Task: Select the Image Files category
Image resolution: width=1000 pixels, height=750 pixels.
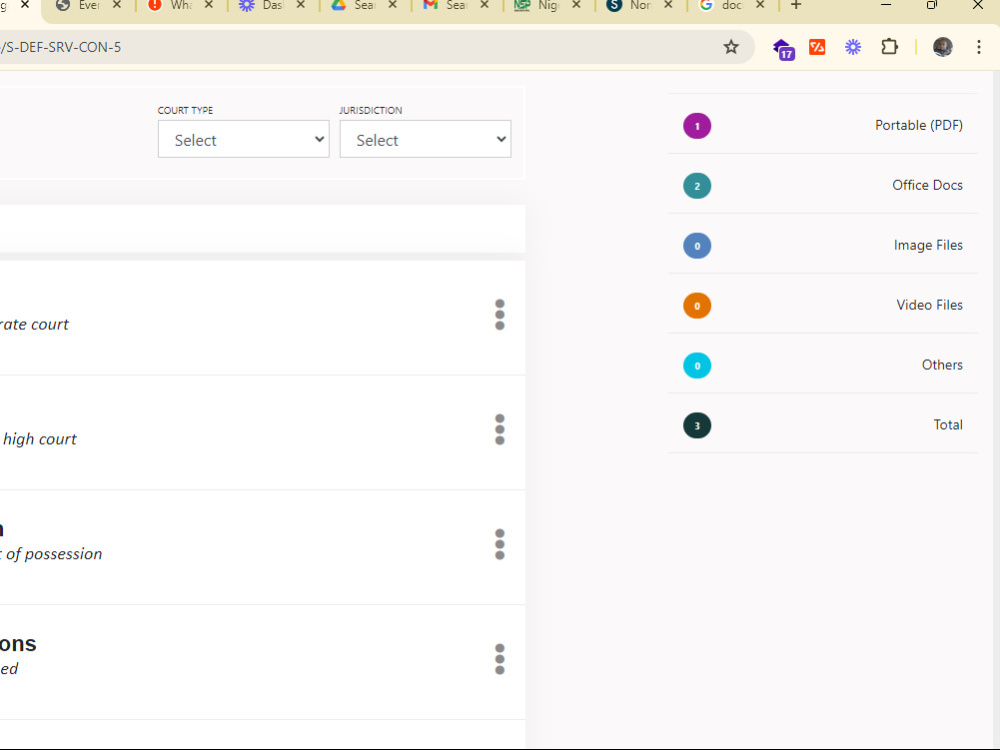Action: (823, 245)
